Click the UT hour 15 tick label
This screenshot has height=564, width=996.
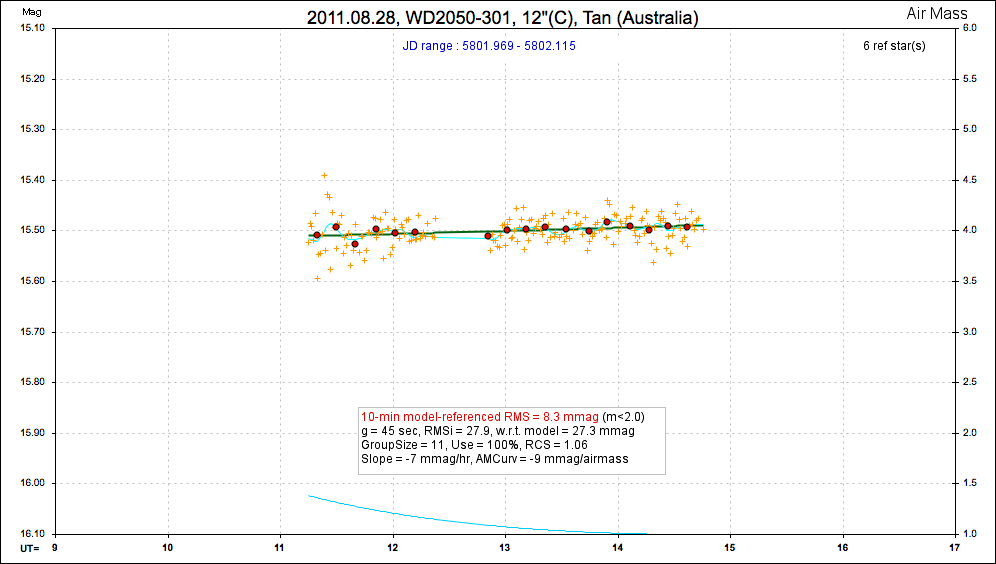730,548
